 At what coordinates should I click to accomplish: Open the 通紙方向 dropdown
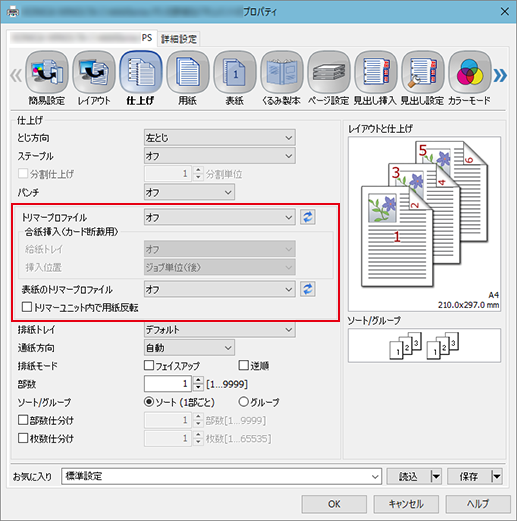pos(189,348)
